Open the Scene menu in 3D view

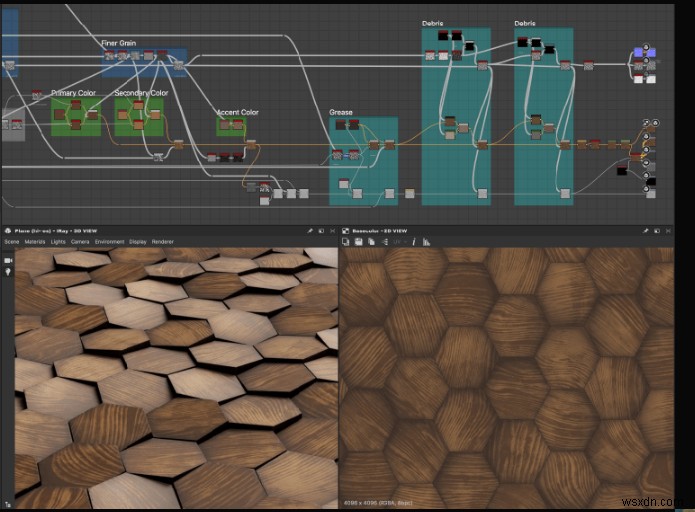coord(12,241)
